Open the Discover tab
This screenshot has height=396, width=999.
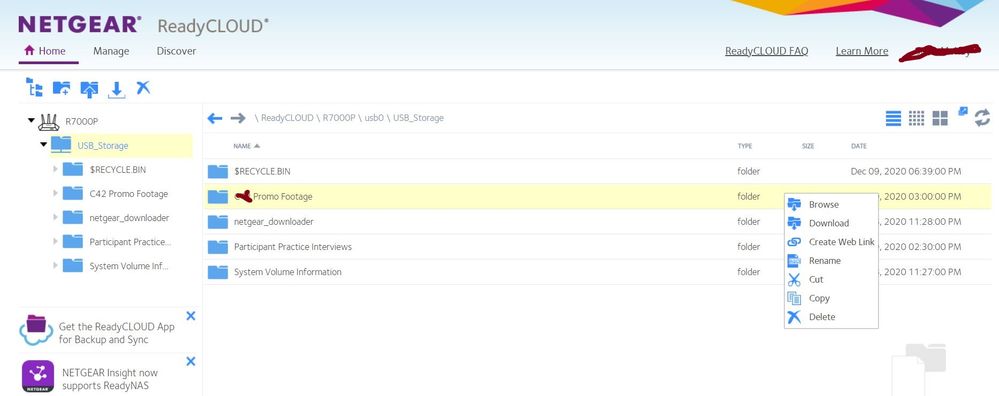tap(176, 51)
